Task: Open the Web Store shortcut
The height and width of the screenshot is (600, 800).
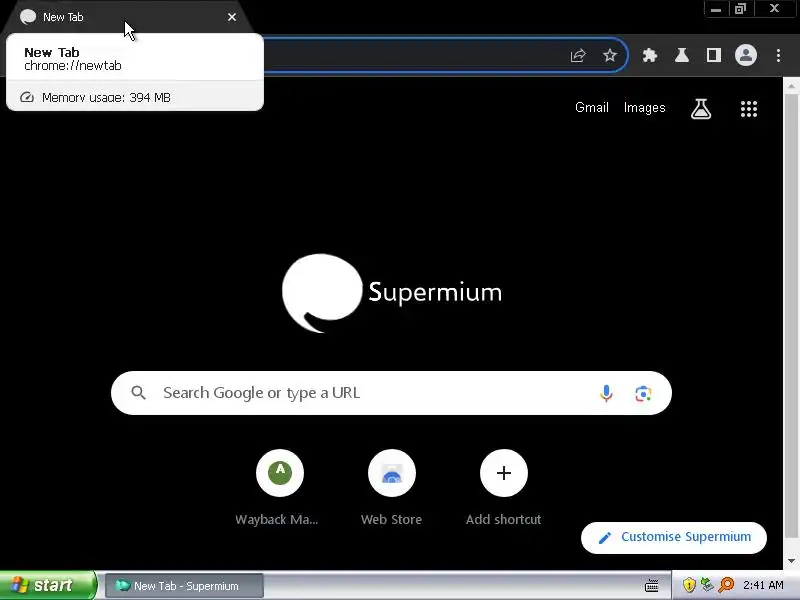Action: (x=391, y=473)
